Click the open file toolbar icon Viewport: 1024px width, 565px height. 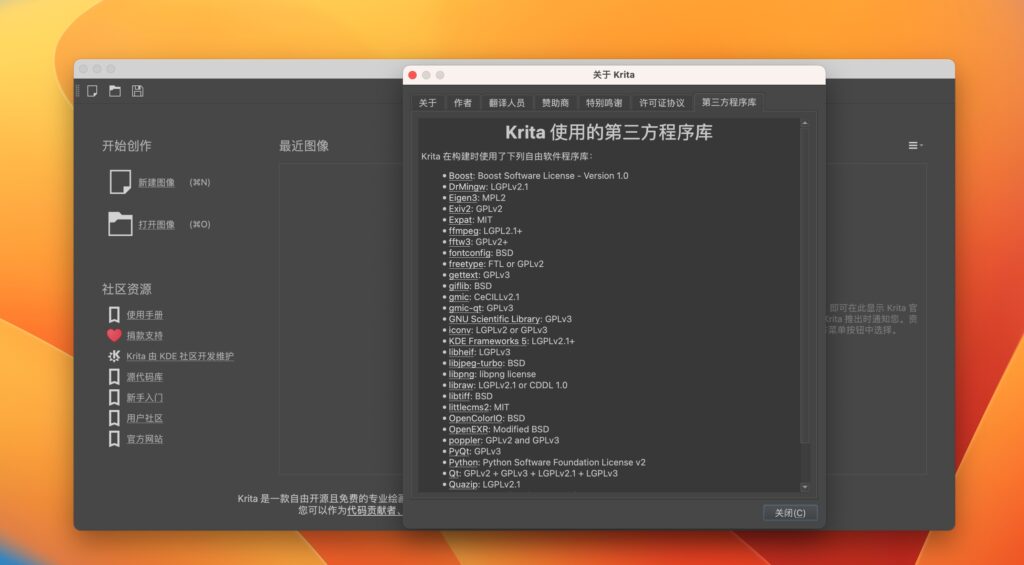[x=115, y=91]
